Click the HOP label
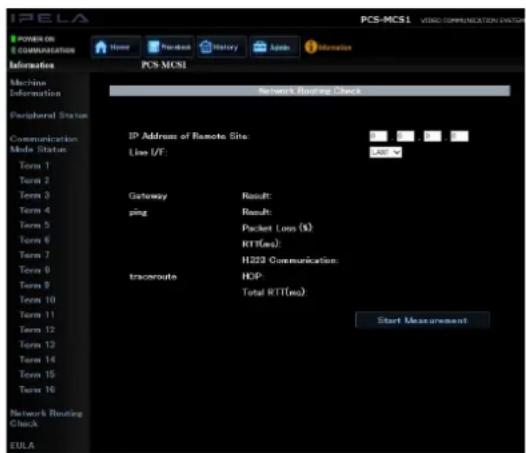Screen dimensions: 526x453 (x=253, y=276)
